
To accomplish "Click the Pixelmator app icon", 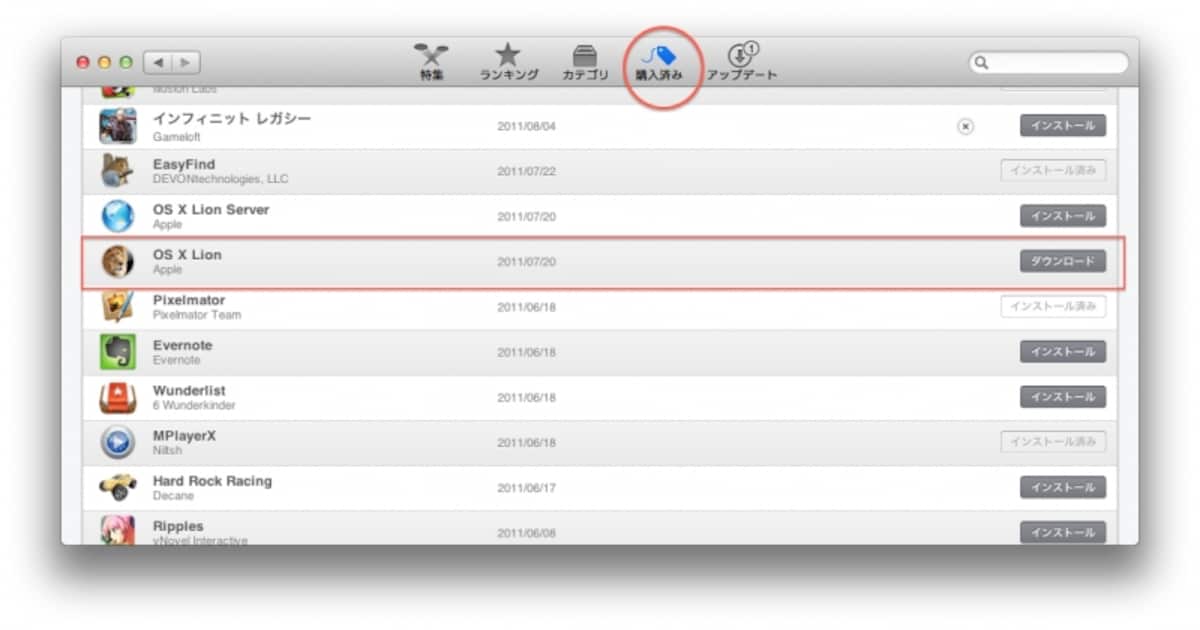I will [x=118, y=306].
